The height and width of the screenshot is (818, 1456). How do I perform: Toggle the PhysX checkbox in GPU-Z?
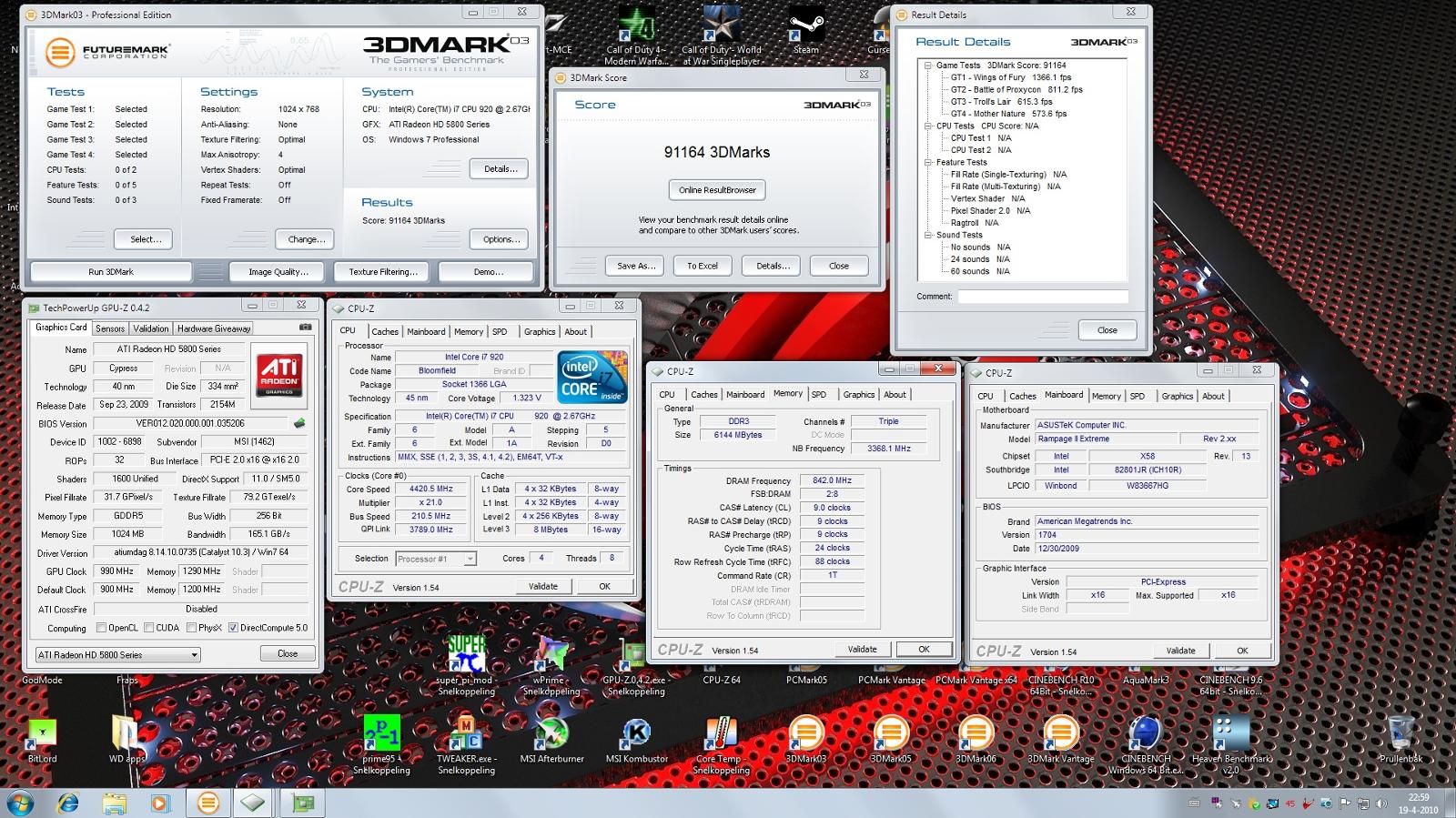[191, 628]
